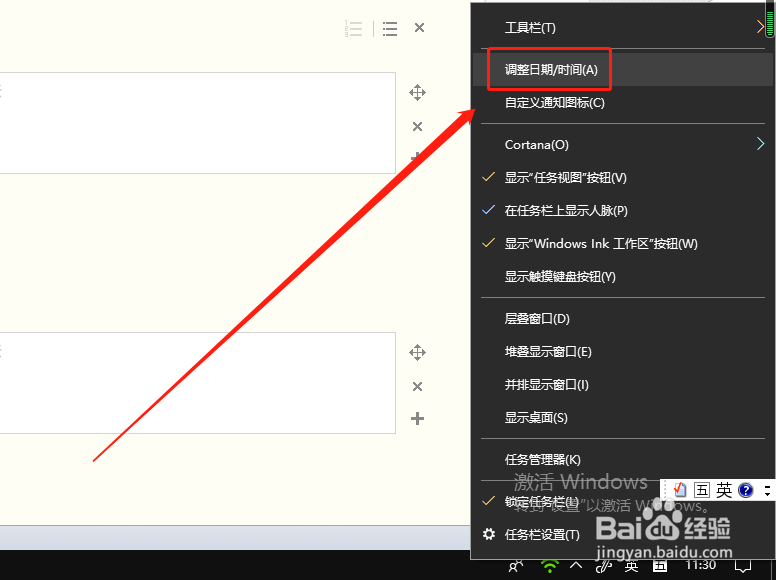Image resolution: width=776 pixels, height=580 pixels.
Task: Click 显示桌面(S) in context menu
Action: click(x=623, y=418)
